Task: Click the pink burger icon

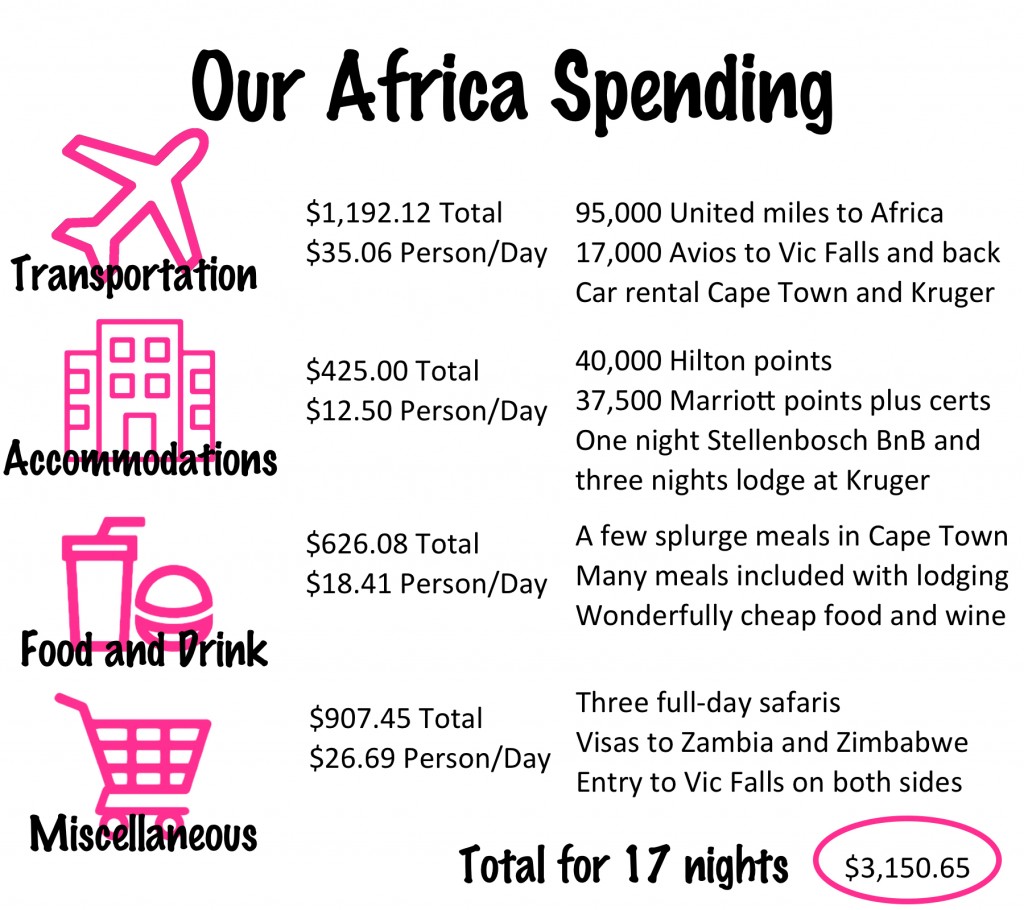Action: pos(175,604)
